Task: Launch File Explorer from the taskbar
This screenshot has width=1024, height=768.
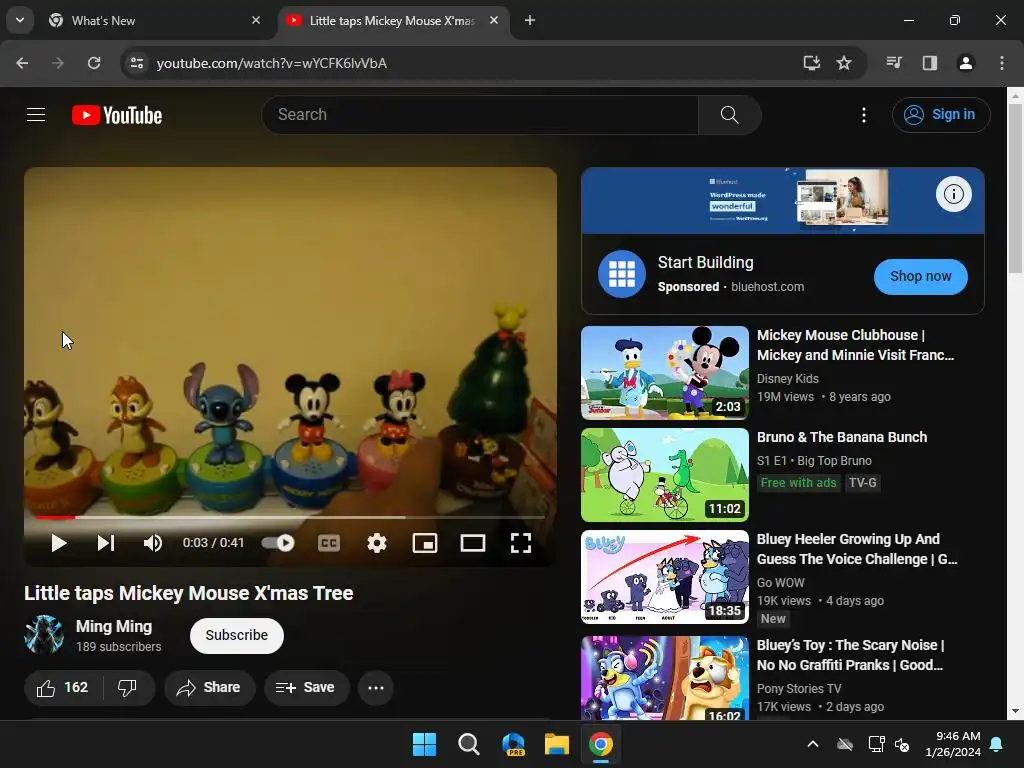Action: pos(556,744)
